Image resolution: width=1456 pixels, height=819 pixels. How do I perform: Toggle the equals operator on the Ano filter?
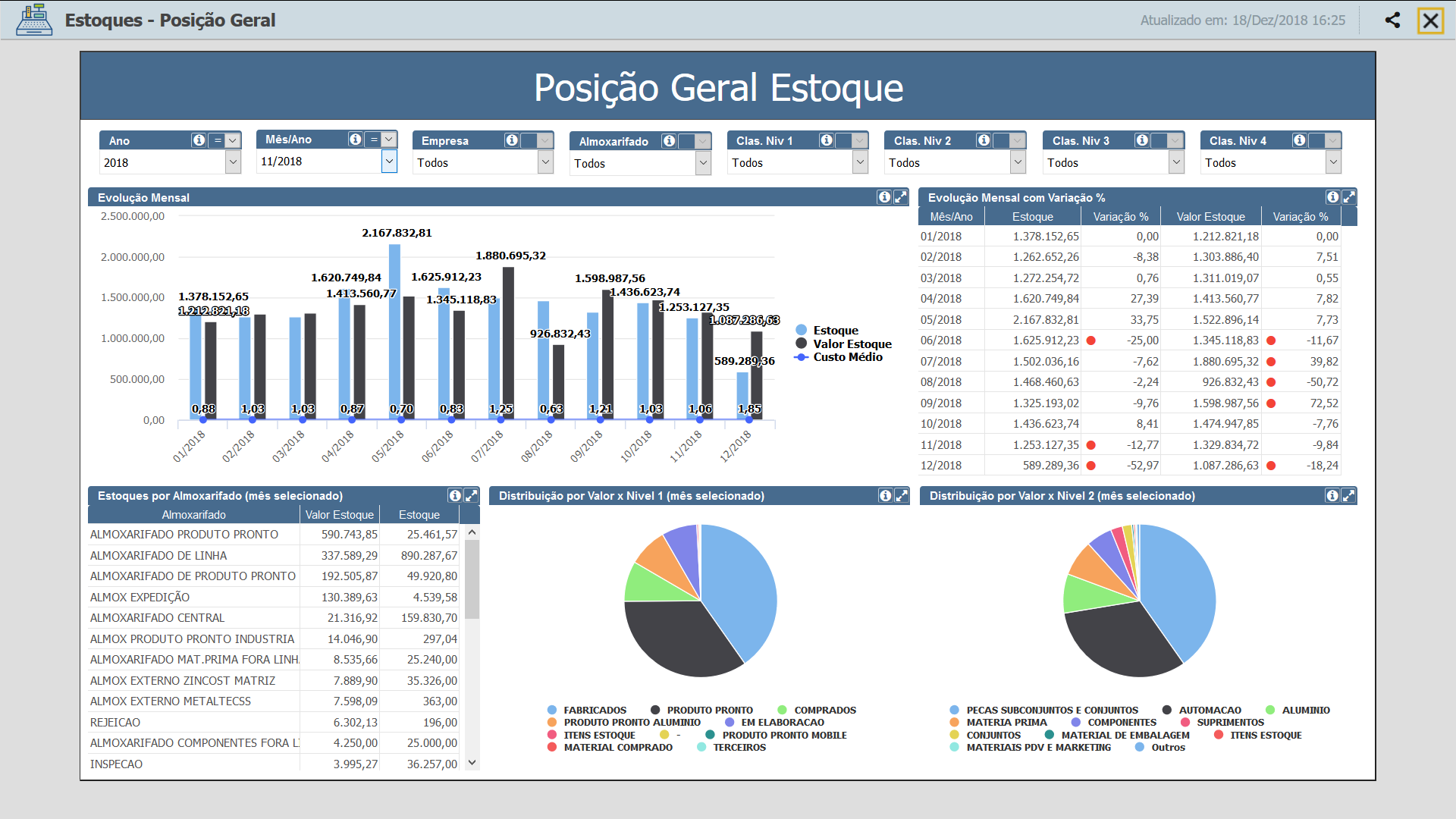(x=218, y=140)
